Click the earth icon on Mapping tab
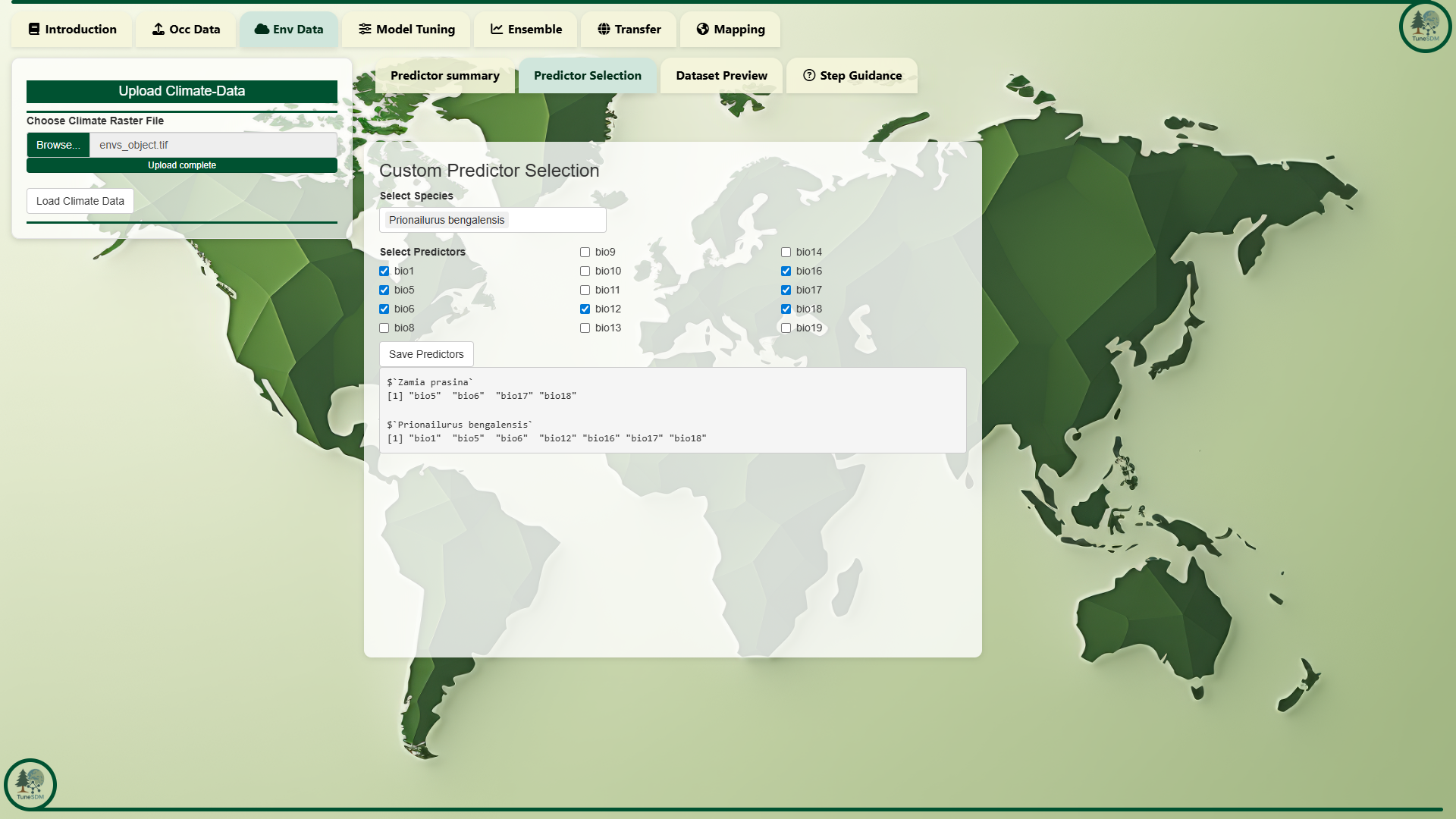Viewport: 1456px width, 819px height. (702, 30)
